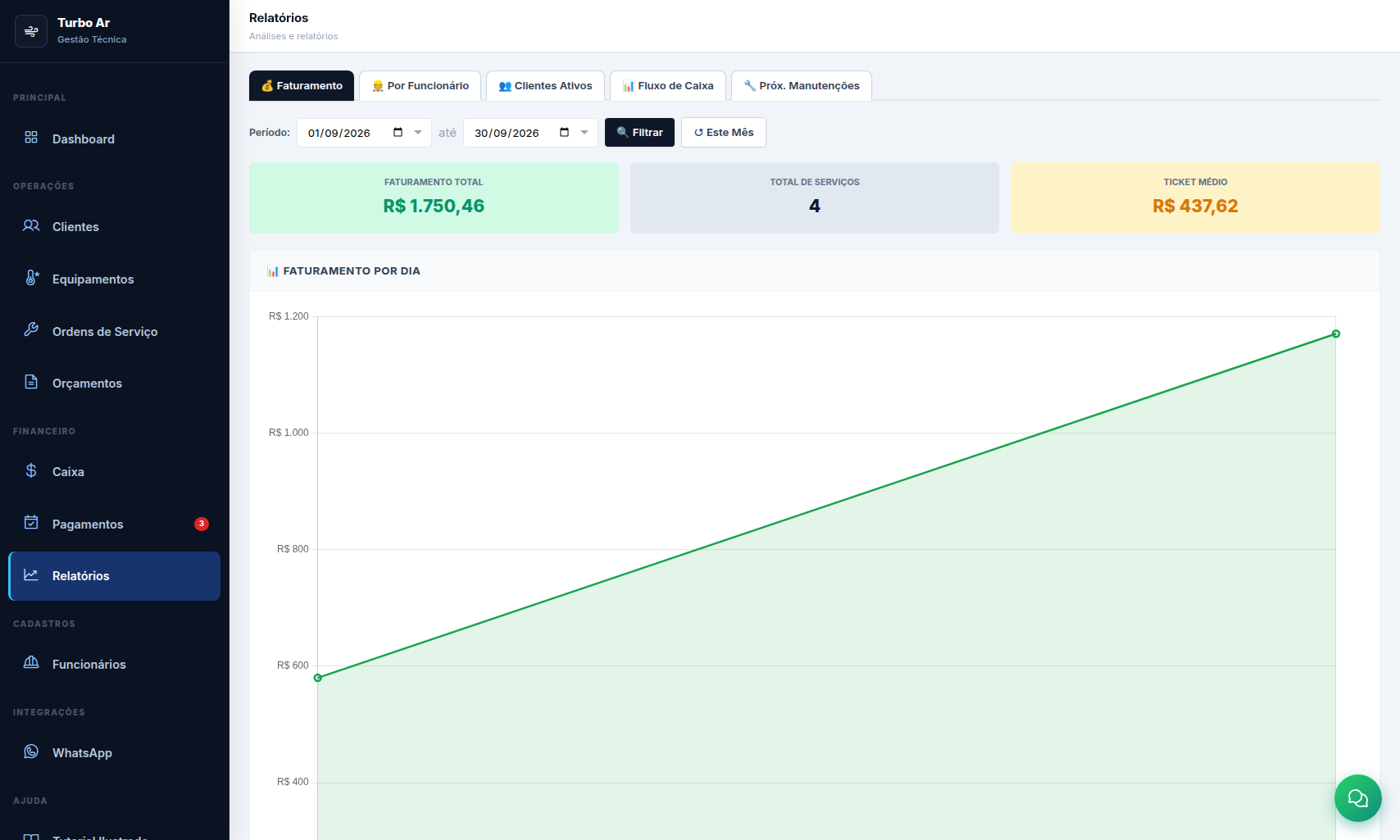Open the end date calendar picker icon
The image size is (1400, 840).
[x=565, y=133]
